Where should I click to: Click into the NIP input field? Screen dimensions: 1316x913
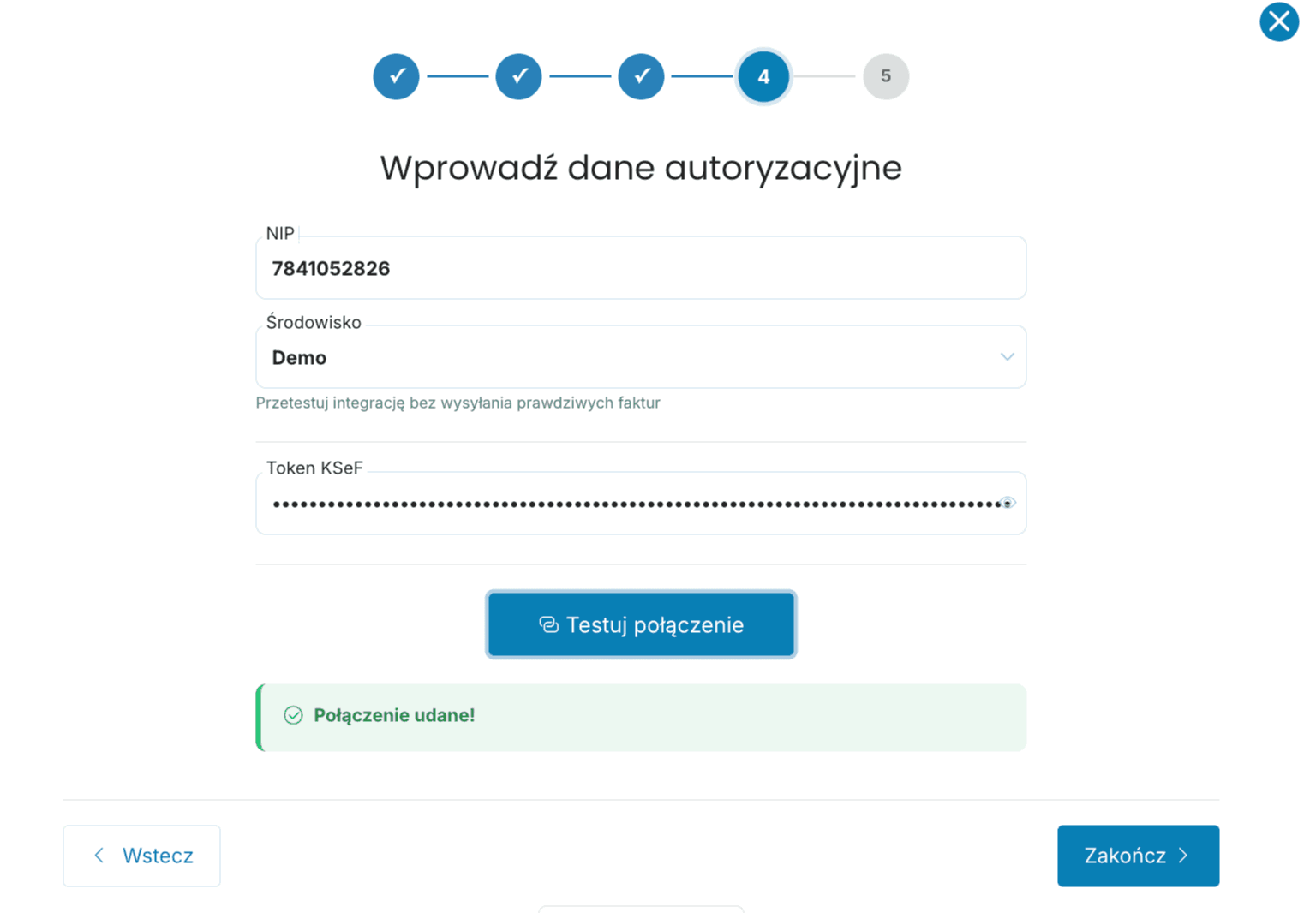pyautogui.click(x=640, y=269)
